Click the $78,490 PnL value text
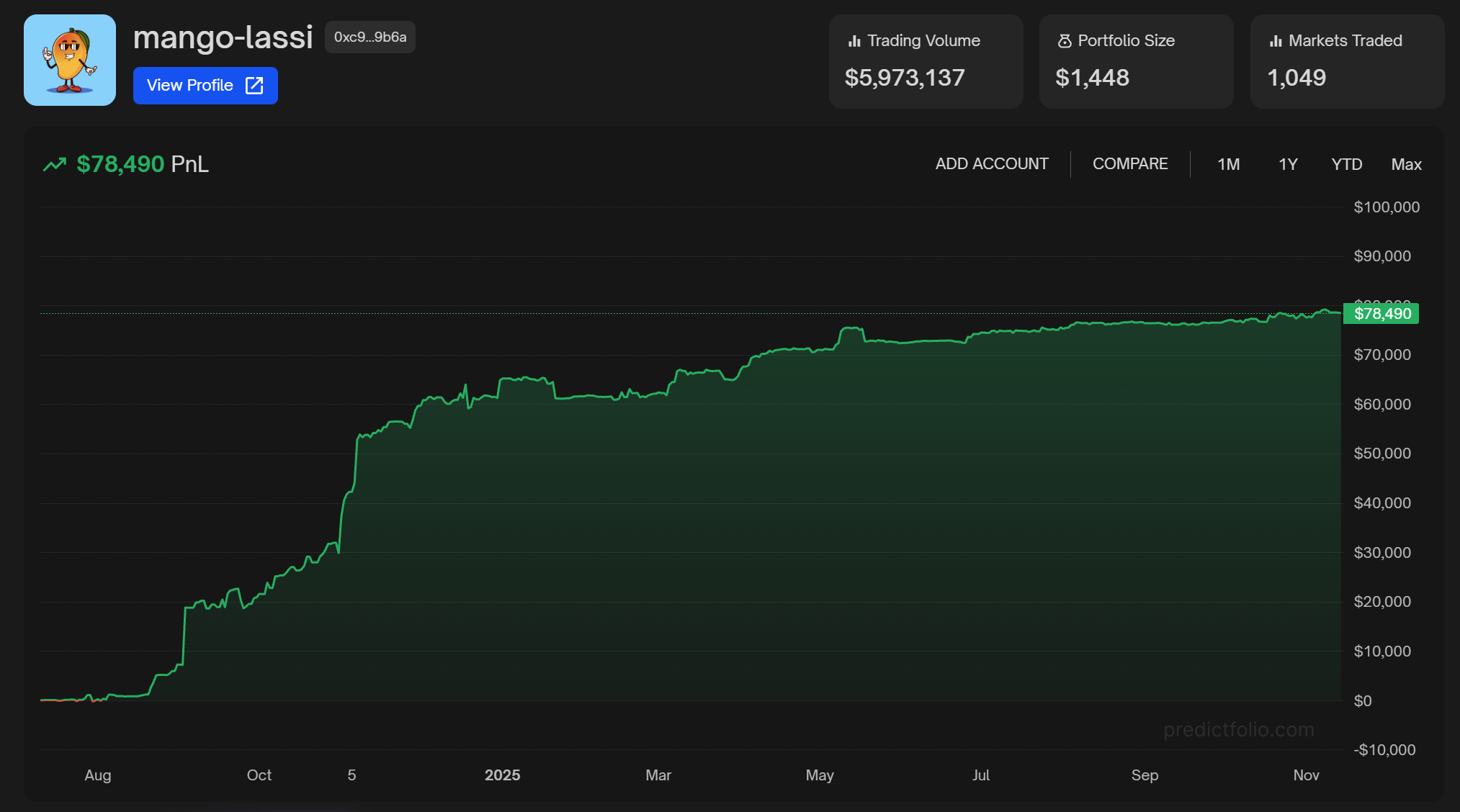 click(x=121, y=165)
